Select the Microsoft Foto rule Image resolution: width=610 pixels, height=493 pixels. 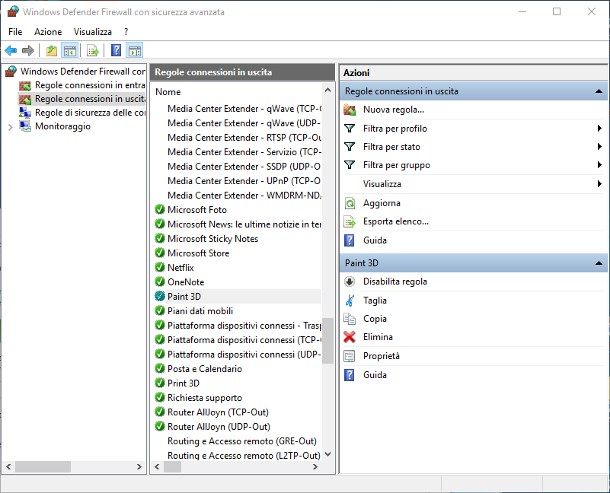coord(197,210)
